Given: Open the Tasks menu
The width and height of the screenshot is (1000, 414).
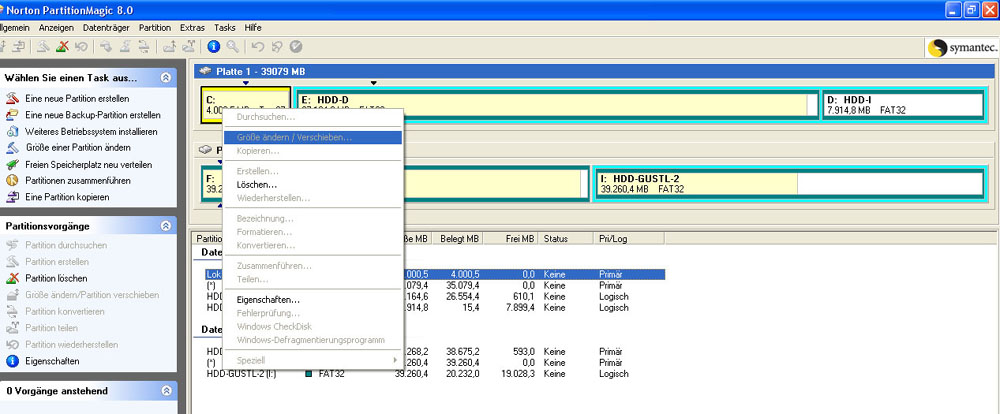Looking at the screenshot, I should [x=224, y=28].
